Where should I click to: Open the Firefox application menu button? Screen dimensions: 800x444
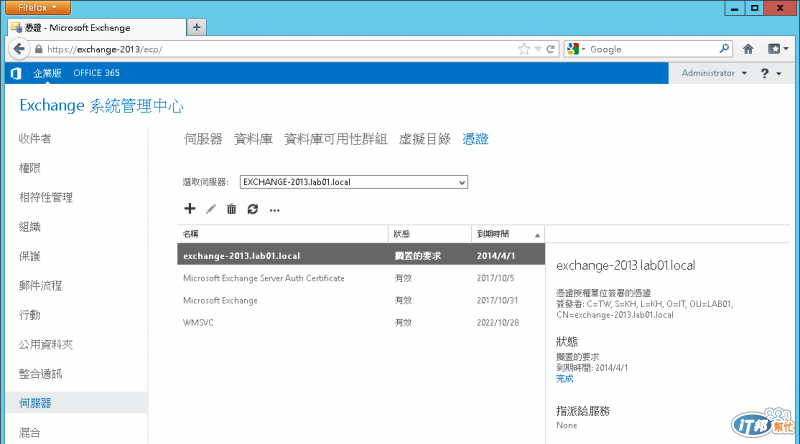pos(38,7)
